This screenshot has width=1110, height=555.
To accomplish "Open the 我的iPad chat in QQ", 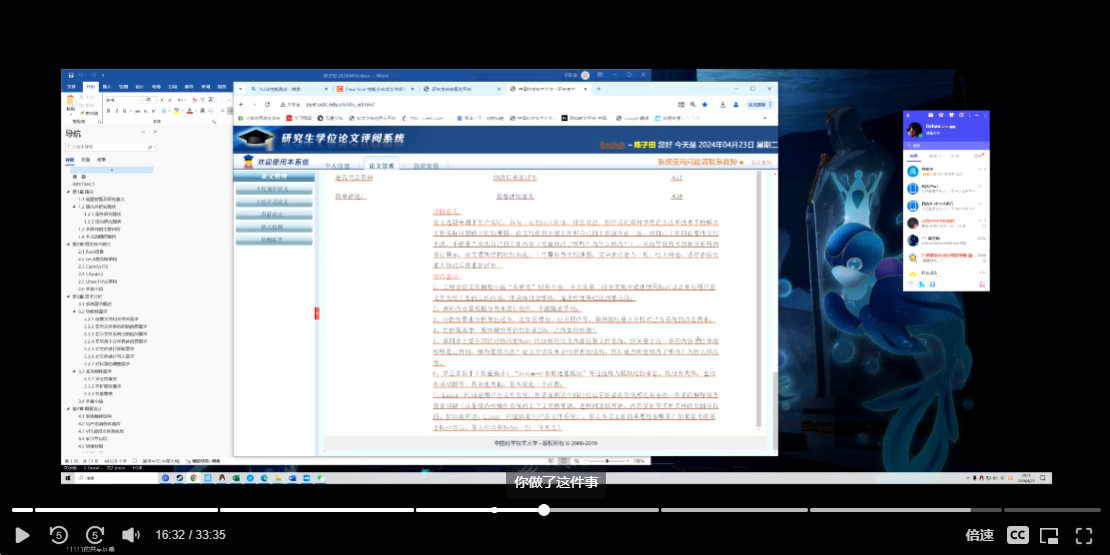I will coord(946,188).
